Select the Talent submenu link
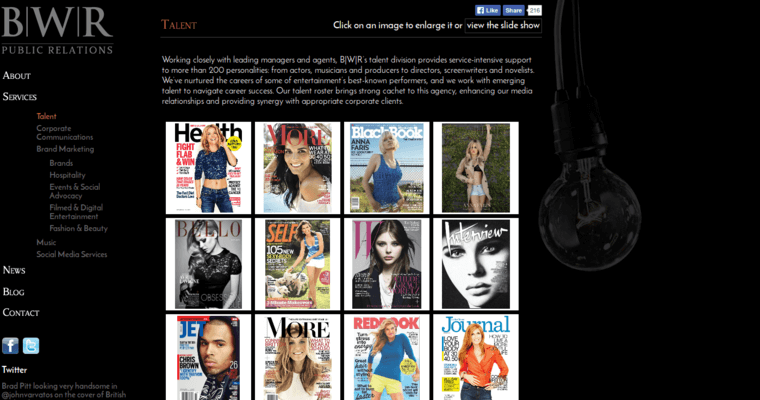Image resolution: width=760 pixels, height=400 pixels. pyautogui.click(x=47, y=116)
